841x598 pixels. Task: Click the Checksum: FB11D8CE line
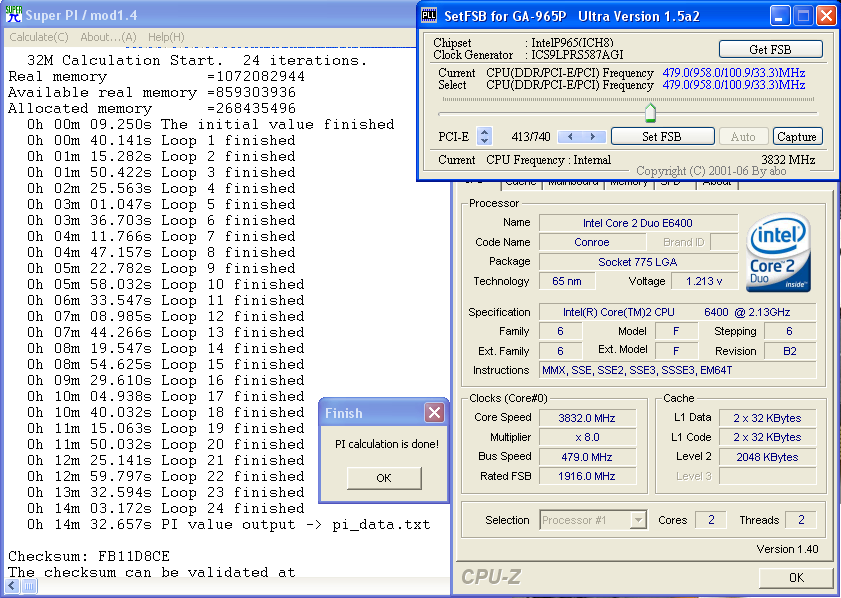pyautogui.click(x=89, y=556)
